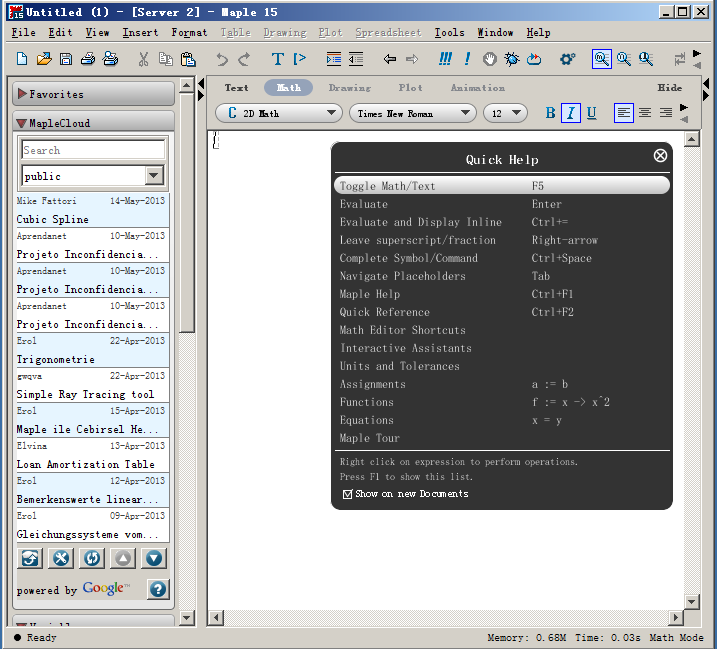Close the Quick Help popup
Image resolution: width=717 pixels, height=649 pixels.
[660, 156]
